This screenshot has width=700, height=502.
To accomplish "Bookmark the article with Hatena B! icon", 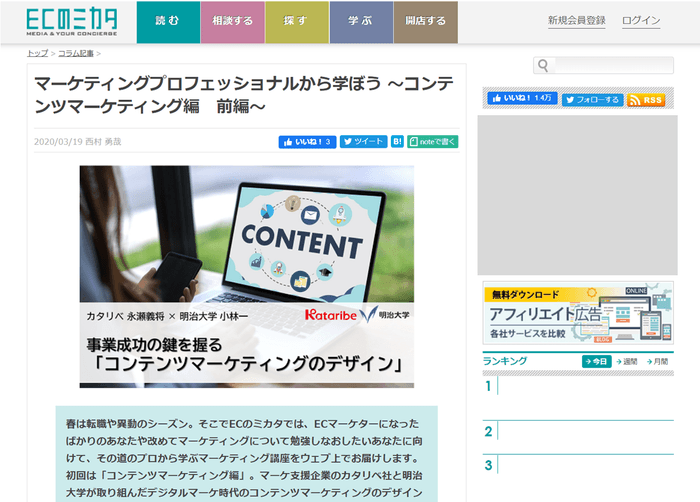I will [x=398, y=142].
